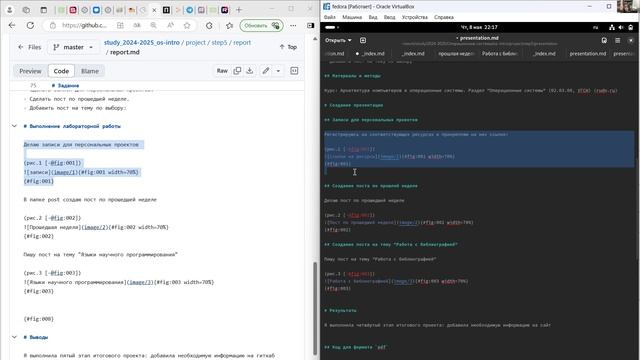Screen dimensions: 640x360
Task: Switch keyboard layout indicator ru
Action: coord(596,27)
